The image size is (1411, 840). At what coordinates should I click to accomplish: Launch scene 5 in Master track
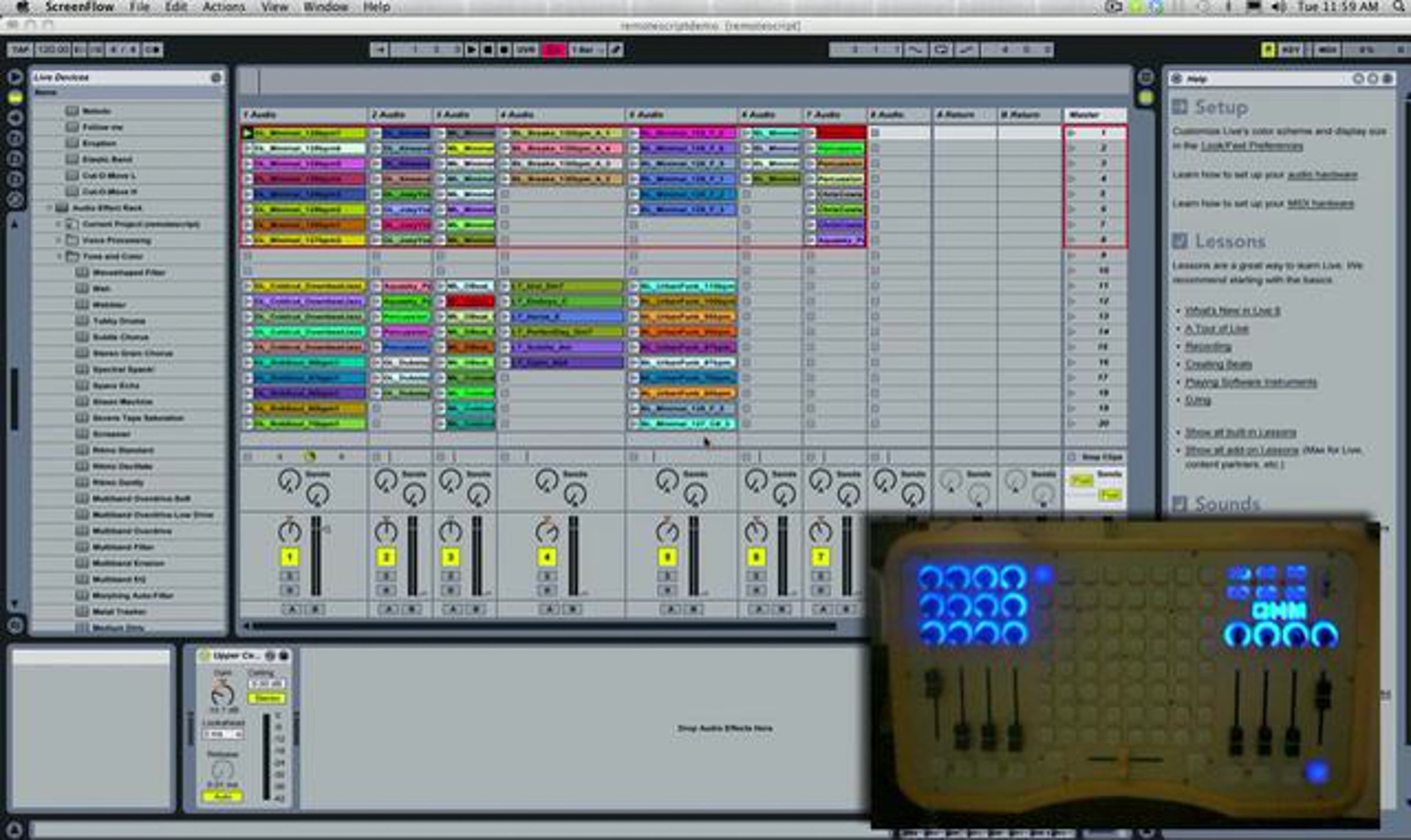(x=1072, y=194)
